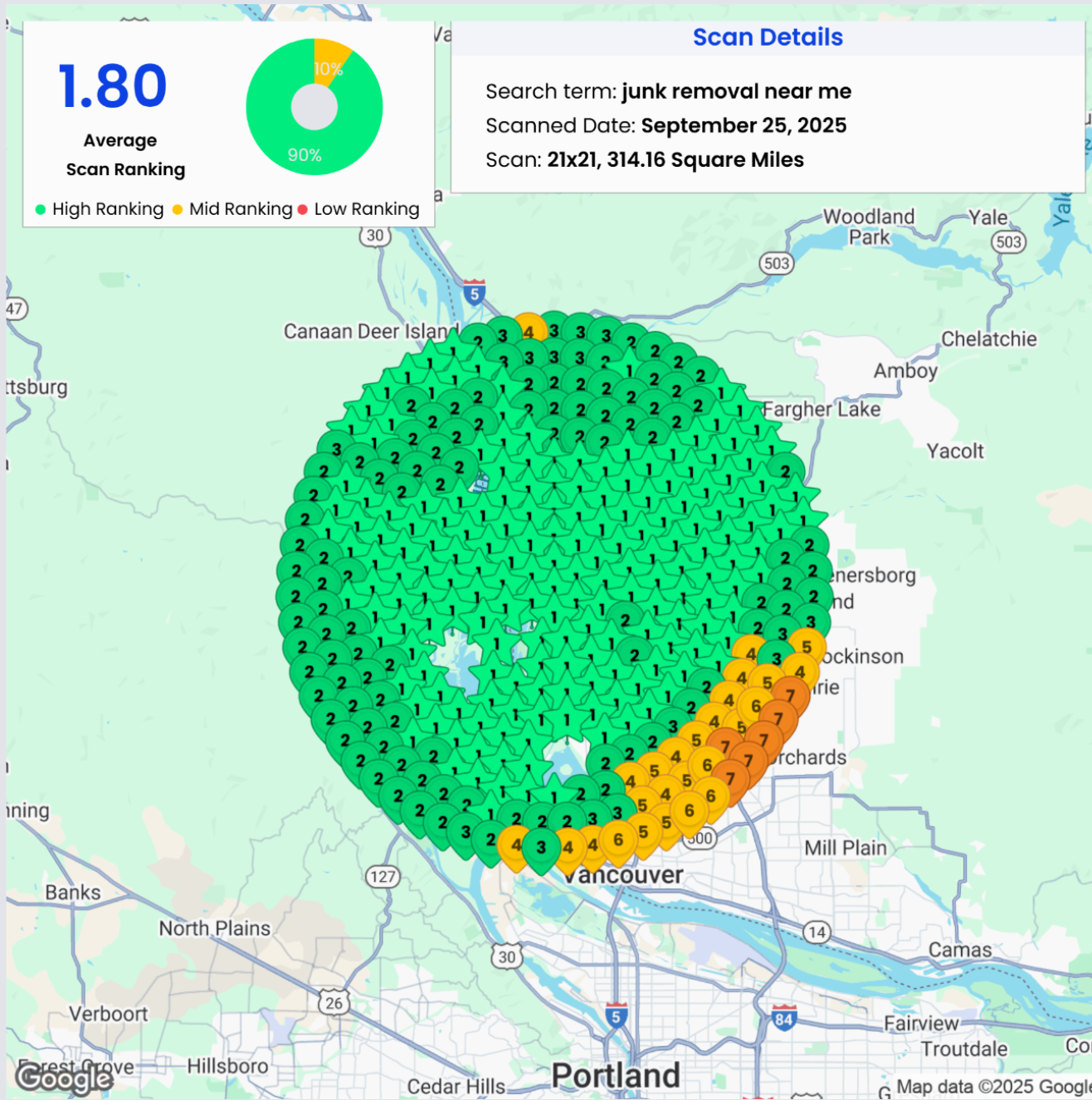This screenshot has height=1100, width=1092.
Task: Click the High Ranking legend item
Action: pyautogui.click(x=100, y=209)
